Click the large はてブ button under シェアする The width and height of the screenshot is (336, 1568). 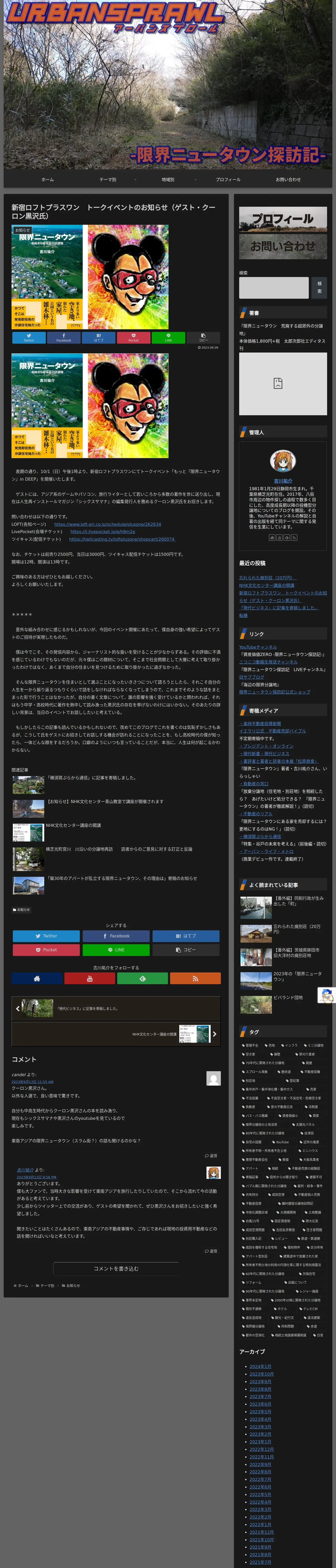point(186,936)
